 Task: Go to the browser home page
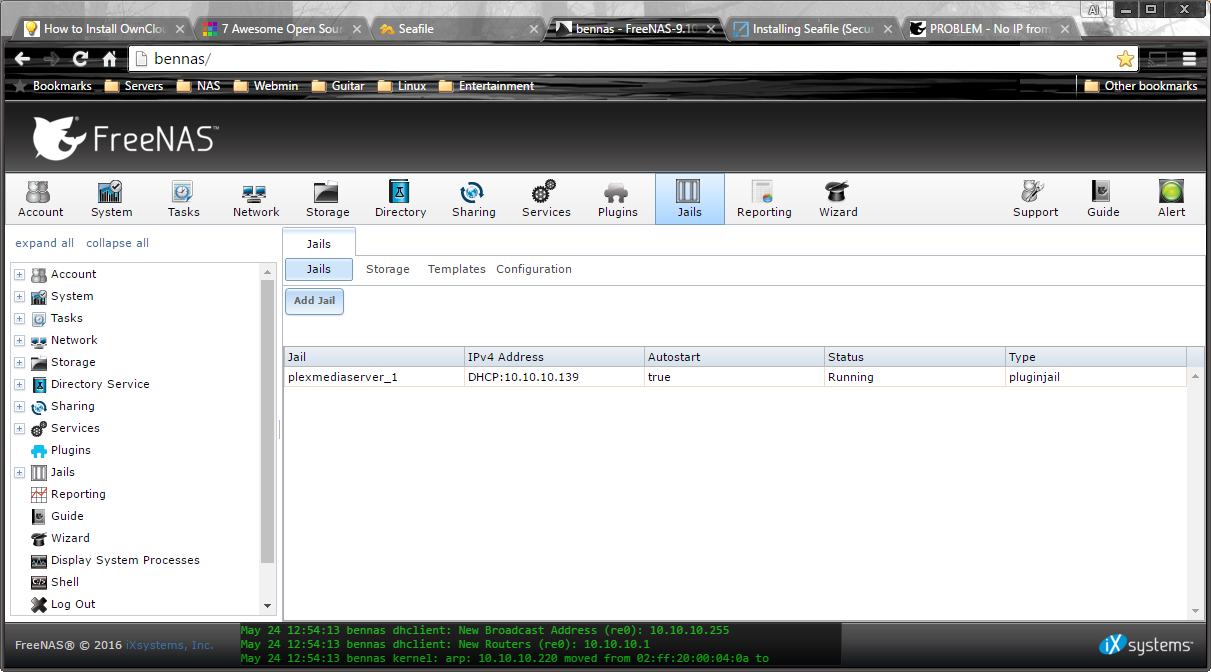[x=109, y=59]
